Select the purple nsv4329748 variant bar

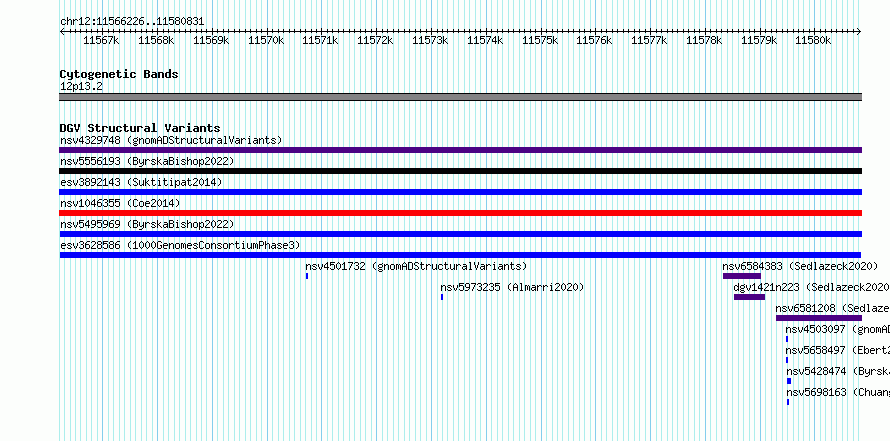click(460, 150)
